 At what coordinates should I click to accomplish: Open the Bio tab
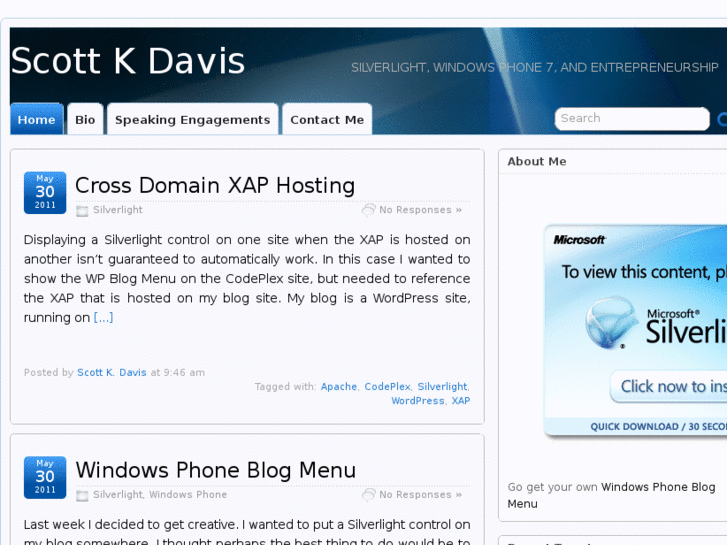coord(85,119)
